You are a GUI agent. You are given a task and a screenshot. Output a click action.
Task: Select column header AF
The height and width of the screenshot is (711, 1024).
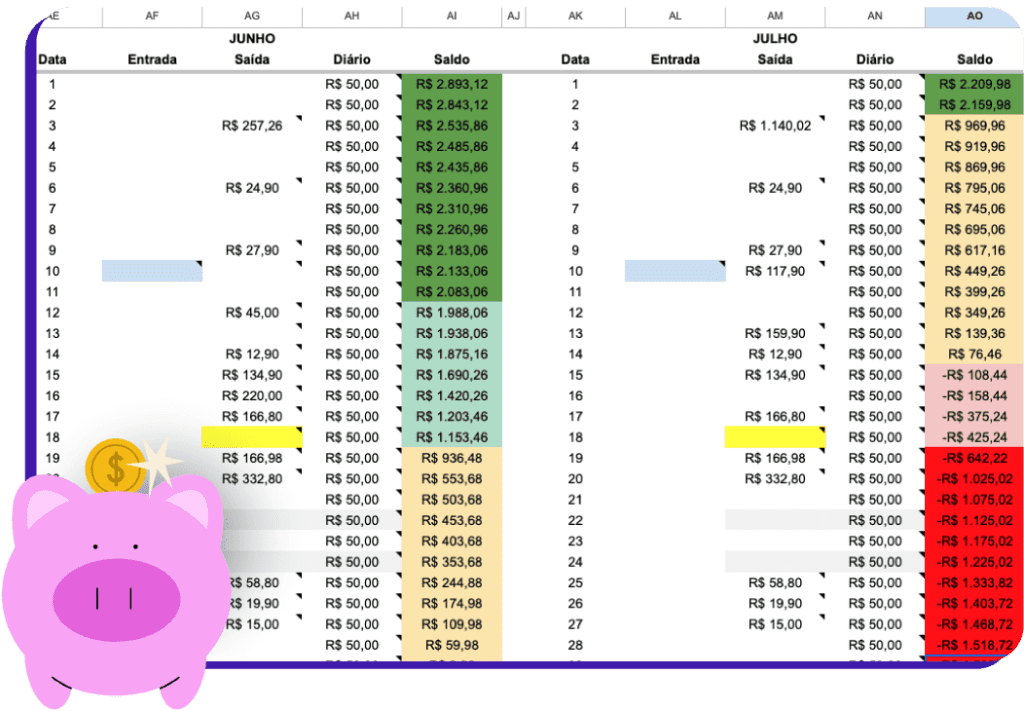click(152, 17)
